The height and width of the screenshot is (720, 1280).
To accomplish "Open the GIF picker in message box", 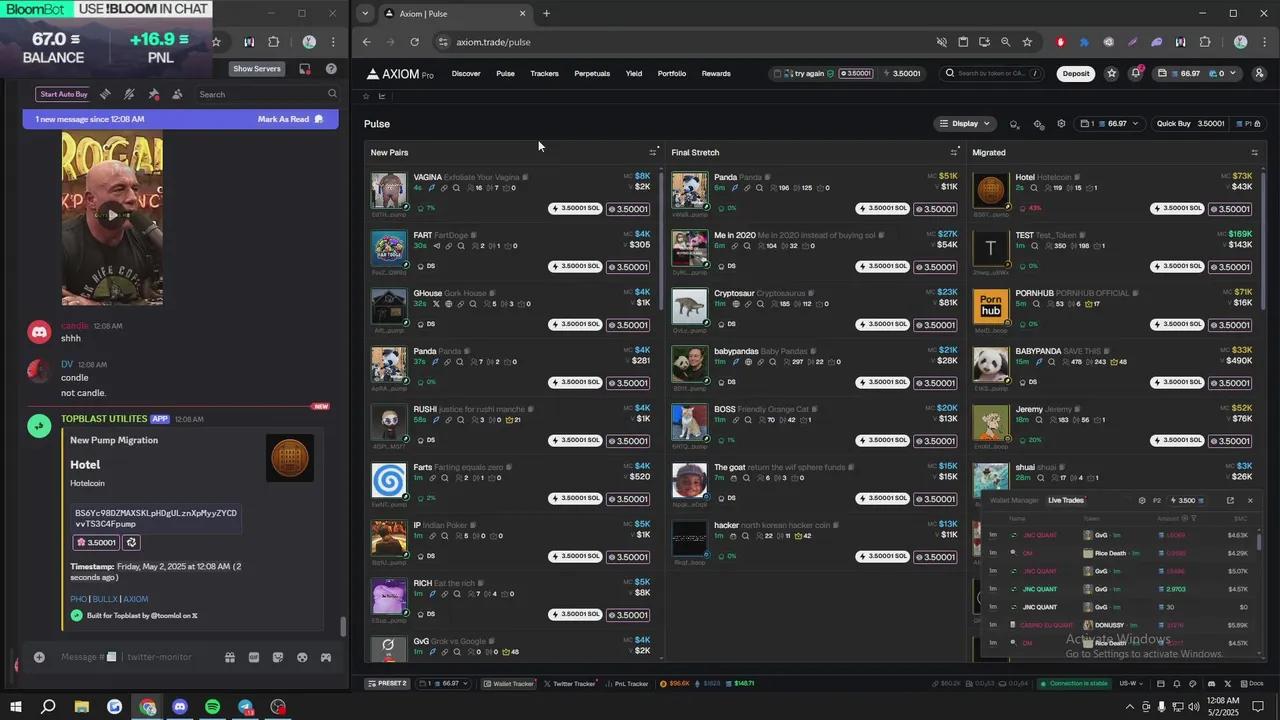I will pyautogui.click(x=254, y=657).
